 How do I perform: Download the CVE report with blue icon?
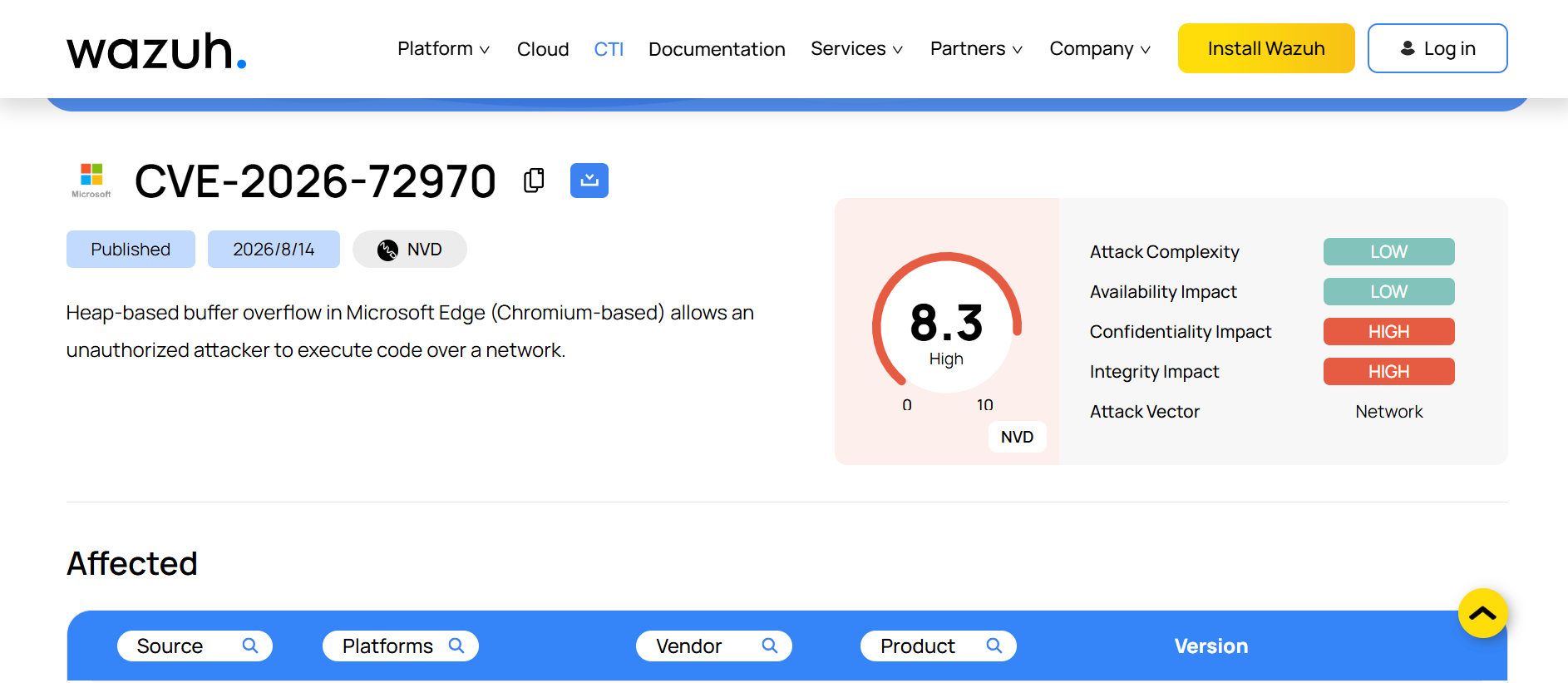point(589,181)
